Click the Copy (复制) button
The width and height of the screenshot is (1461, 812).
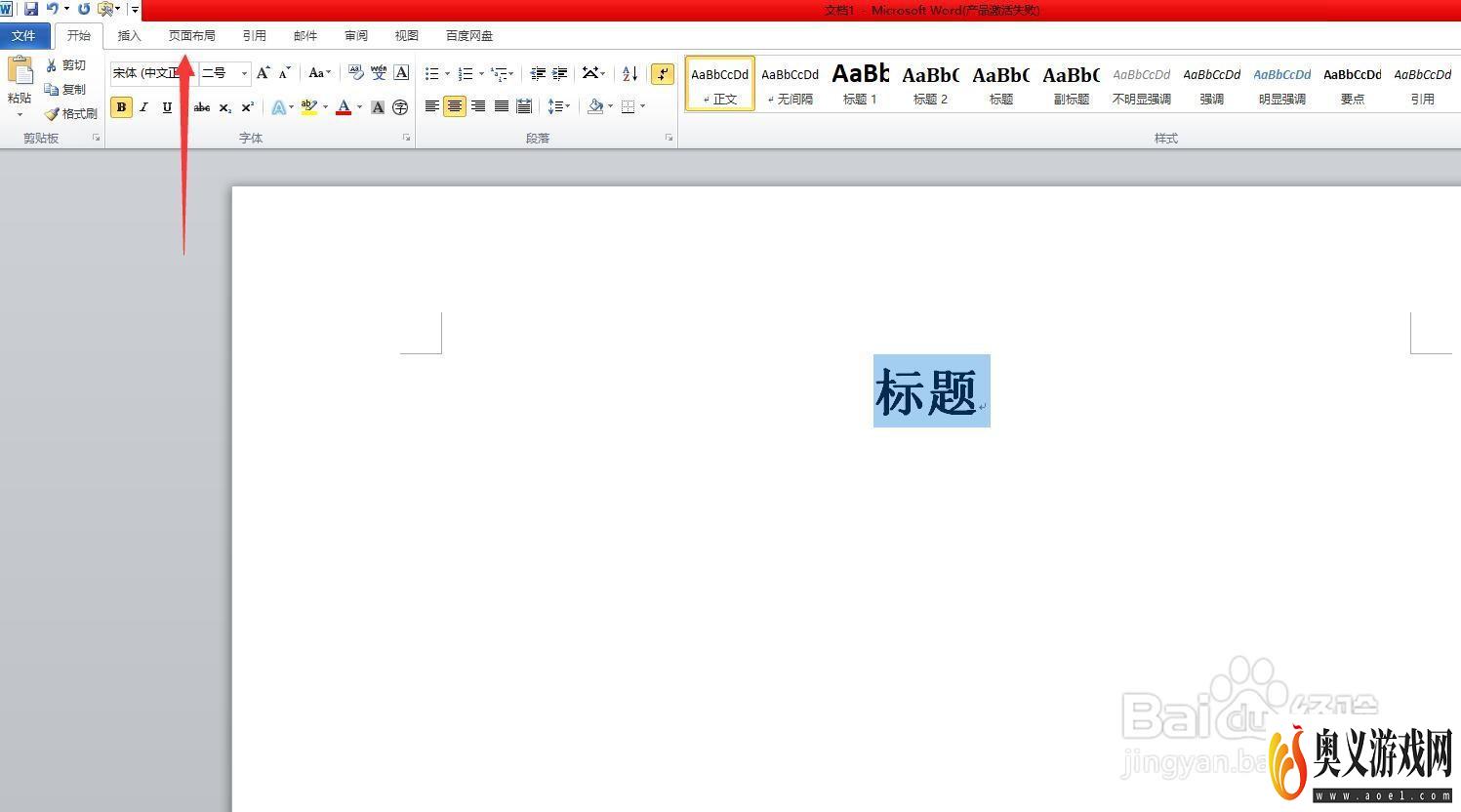coord(65,89)
